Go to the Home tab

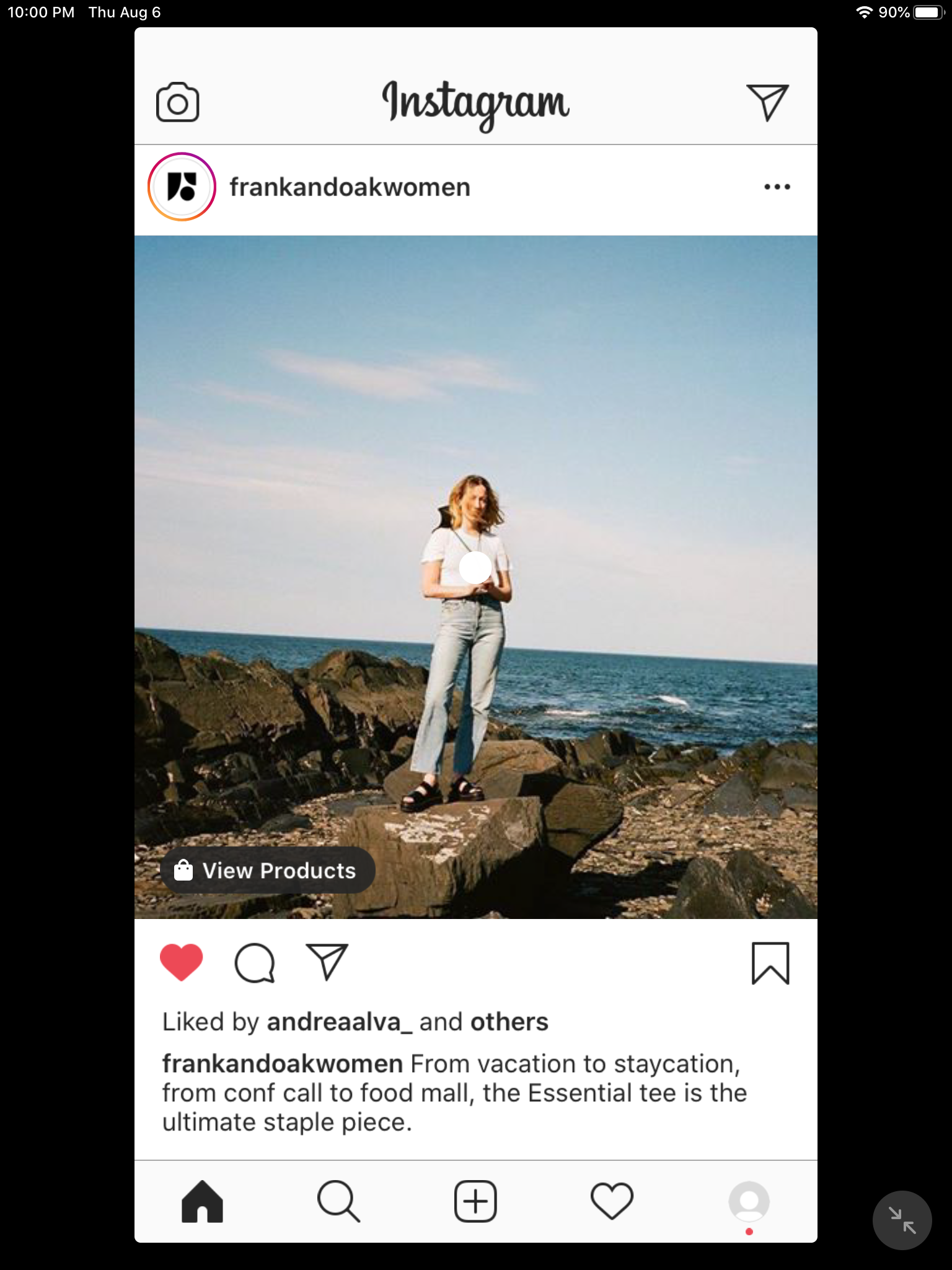(202, 1201)
